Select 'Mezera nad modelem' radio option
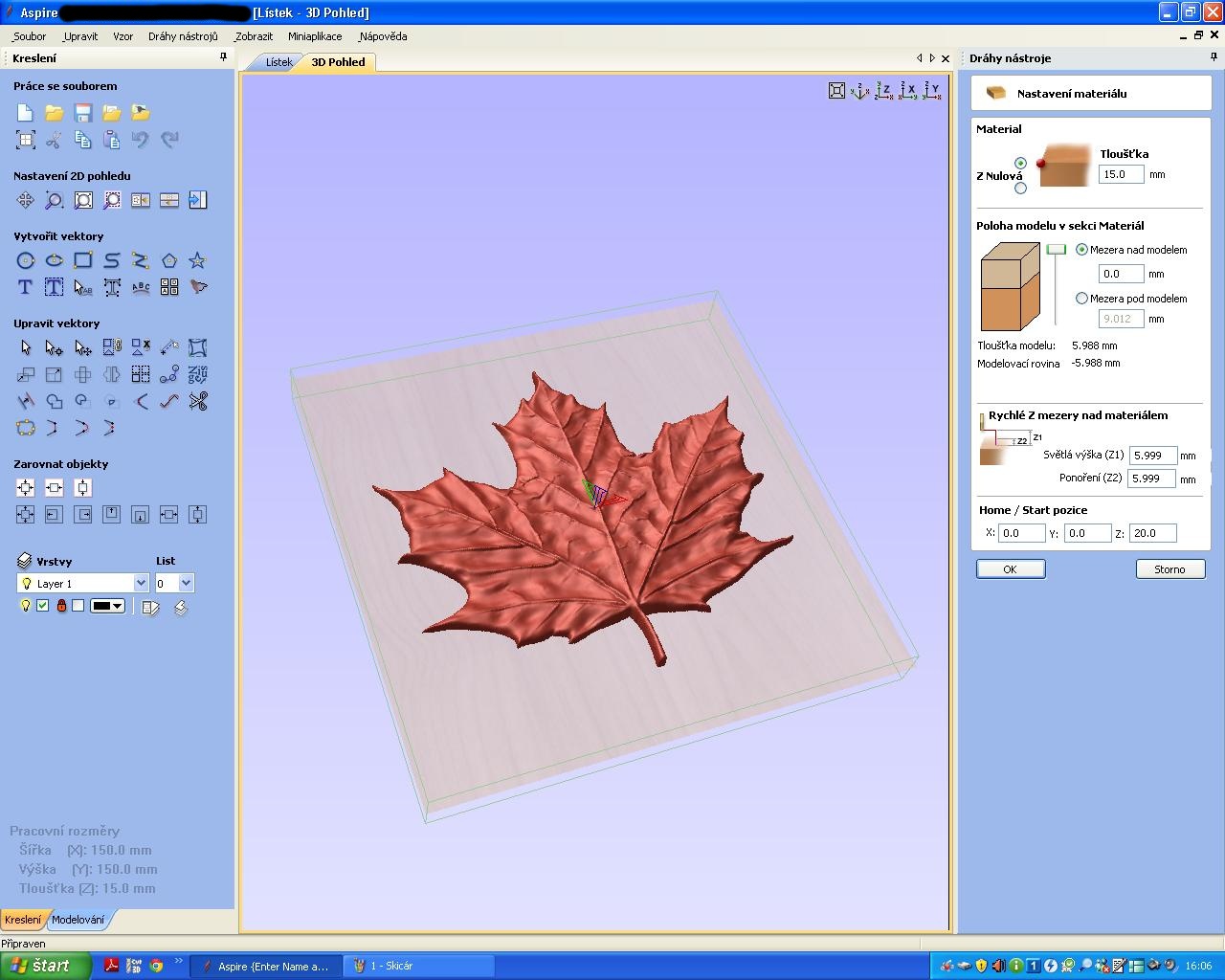This screenshot has width=1225, height=980. (1082, 250)
